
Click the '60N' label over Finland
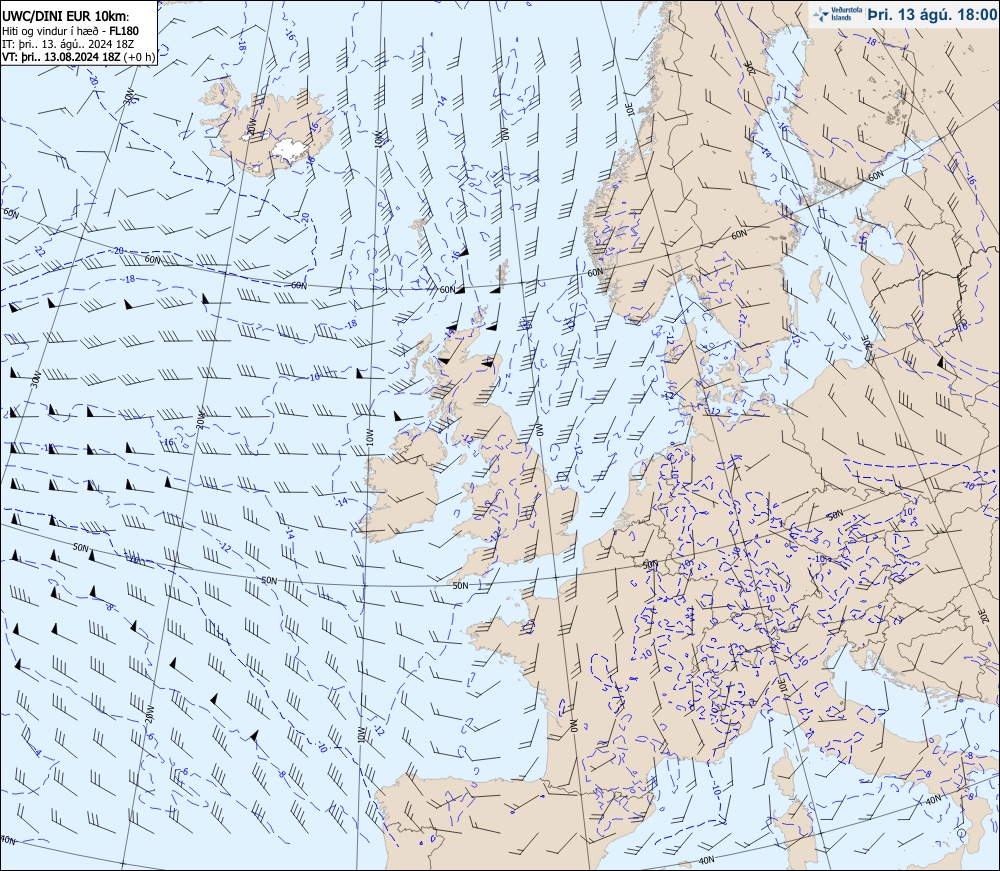point(876,175)
